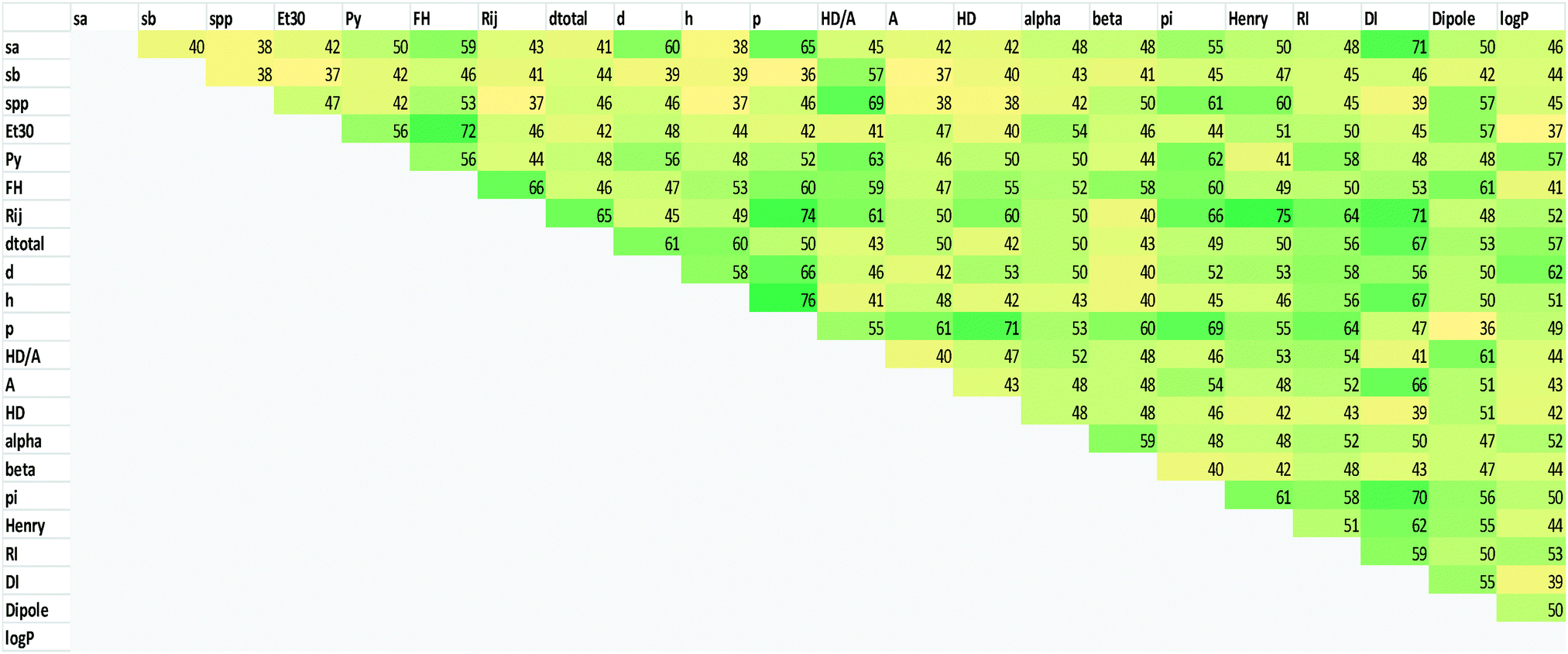Click cell 40 in the sa row, sb column
The width and height of the screenshot is (1568, 654).
click(x=172, y=46)
